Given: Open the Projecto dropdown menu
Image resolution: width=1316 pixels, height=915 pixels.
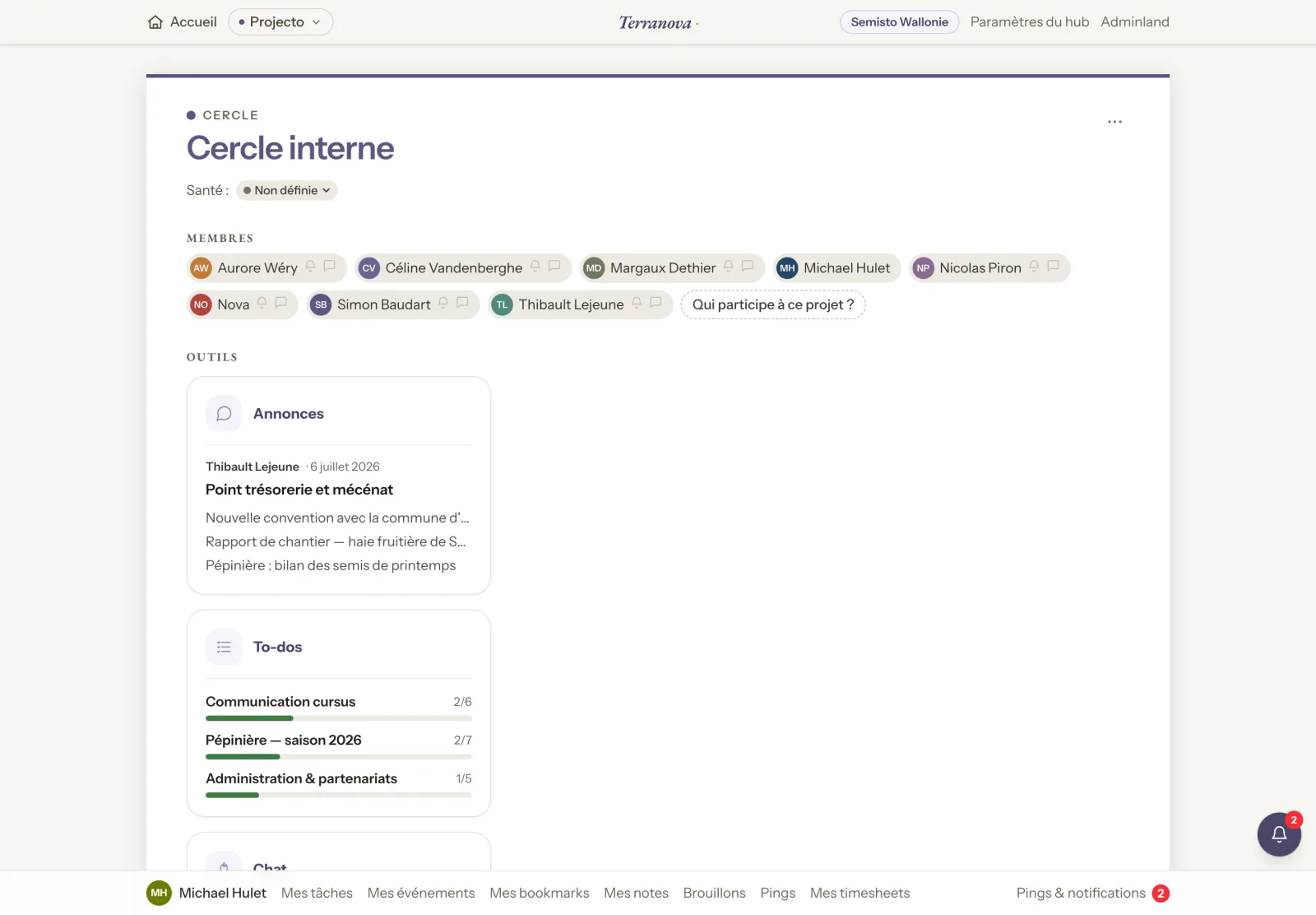Looking at the screenshot, I should (280, 22).
